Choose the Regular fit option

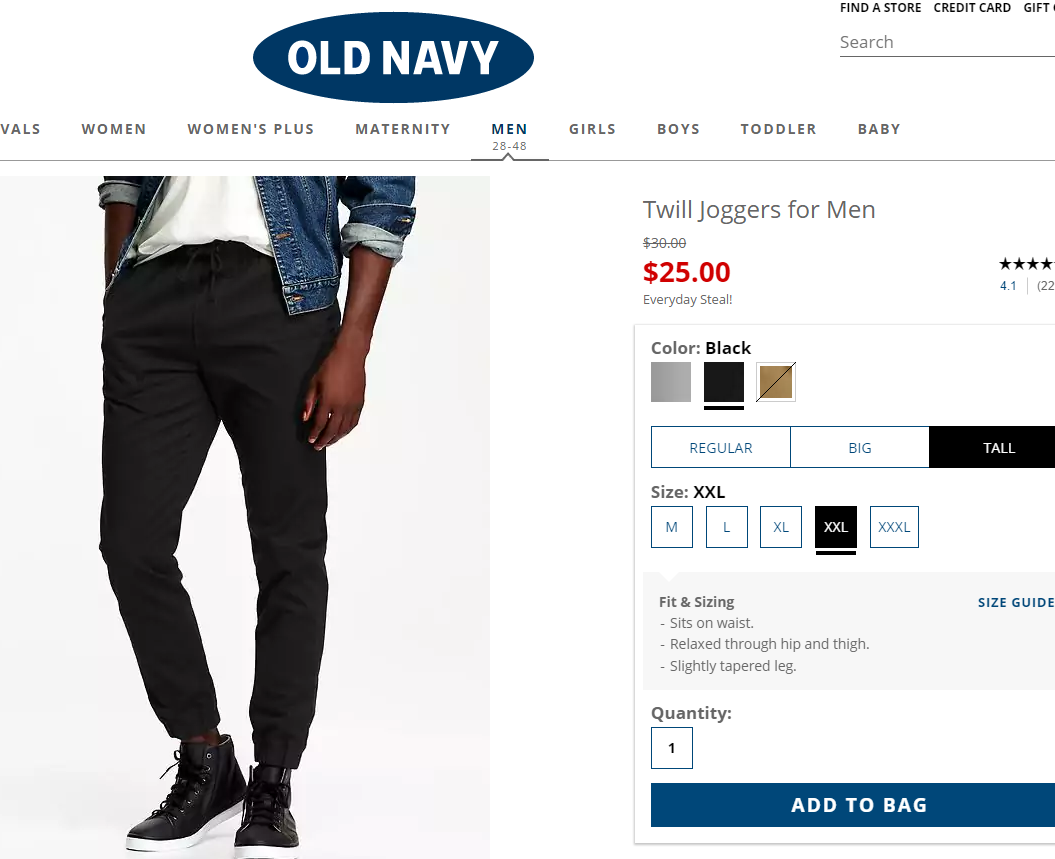(721, 448)
